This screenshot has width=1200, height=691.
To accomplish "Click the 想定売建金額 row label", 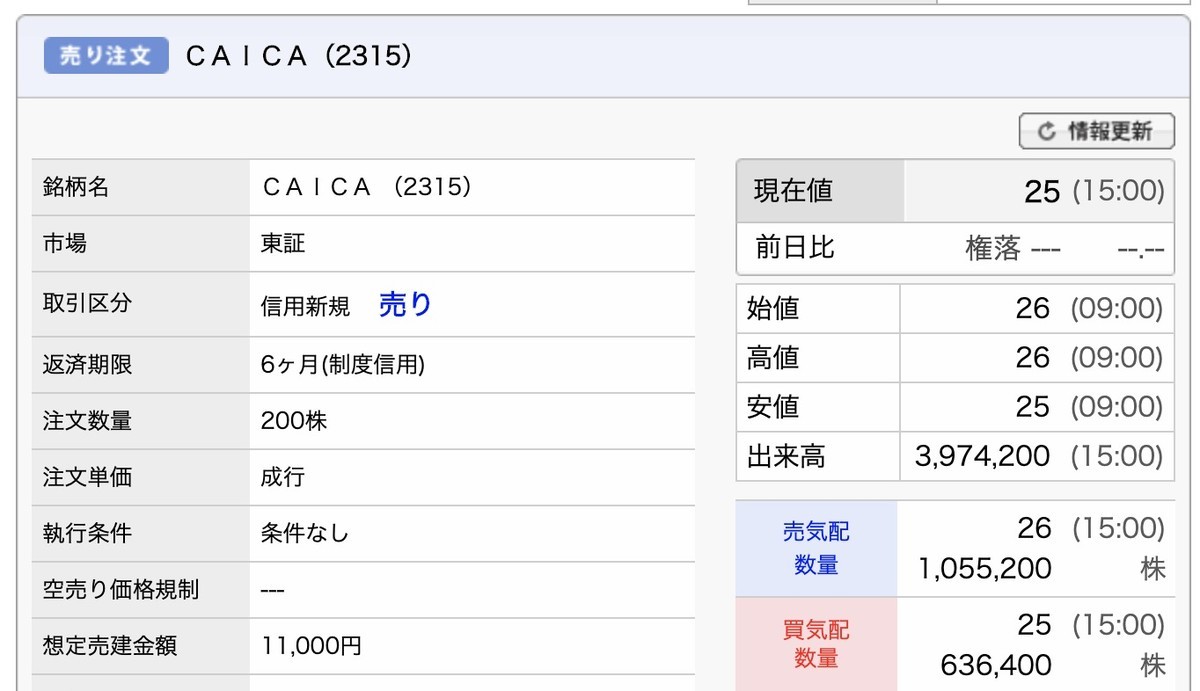I will tap(109, 645).
